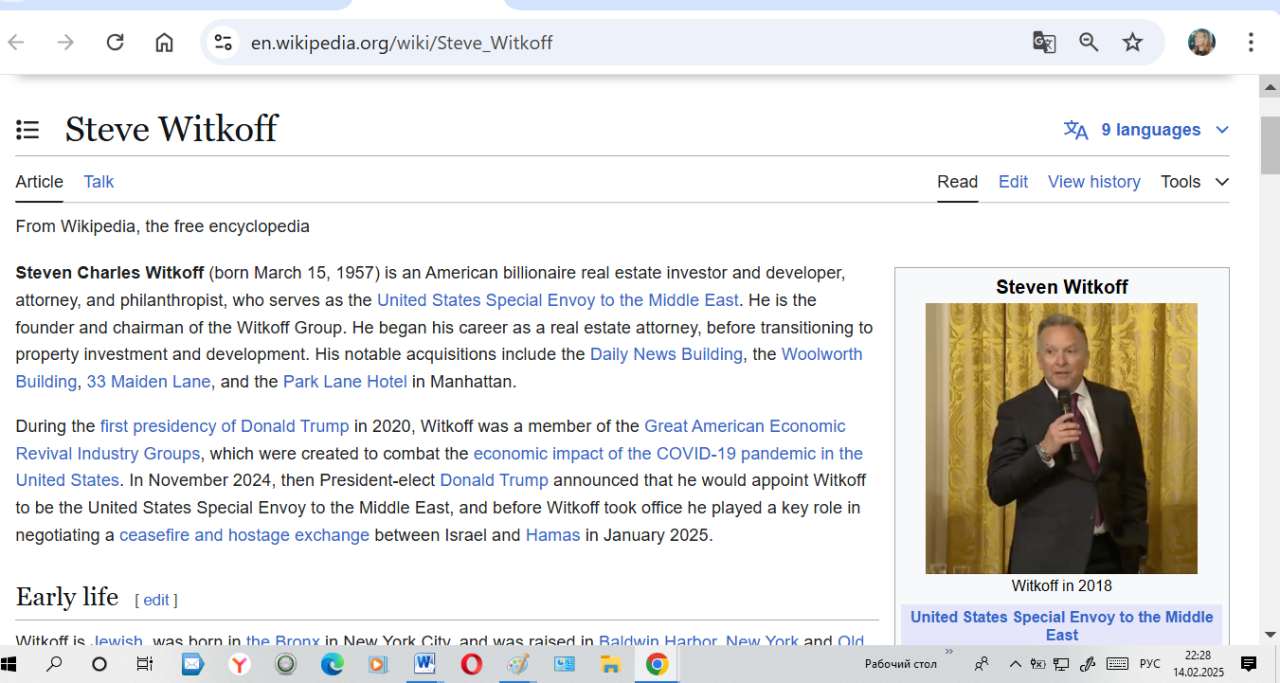Open Windows taskbar search
This screenshot has height=683, width=1280.
pyautogui.click(x=55, y=664)
